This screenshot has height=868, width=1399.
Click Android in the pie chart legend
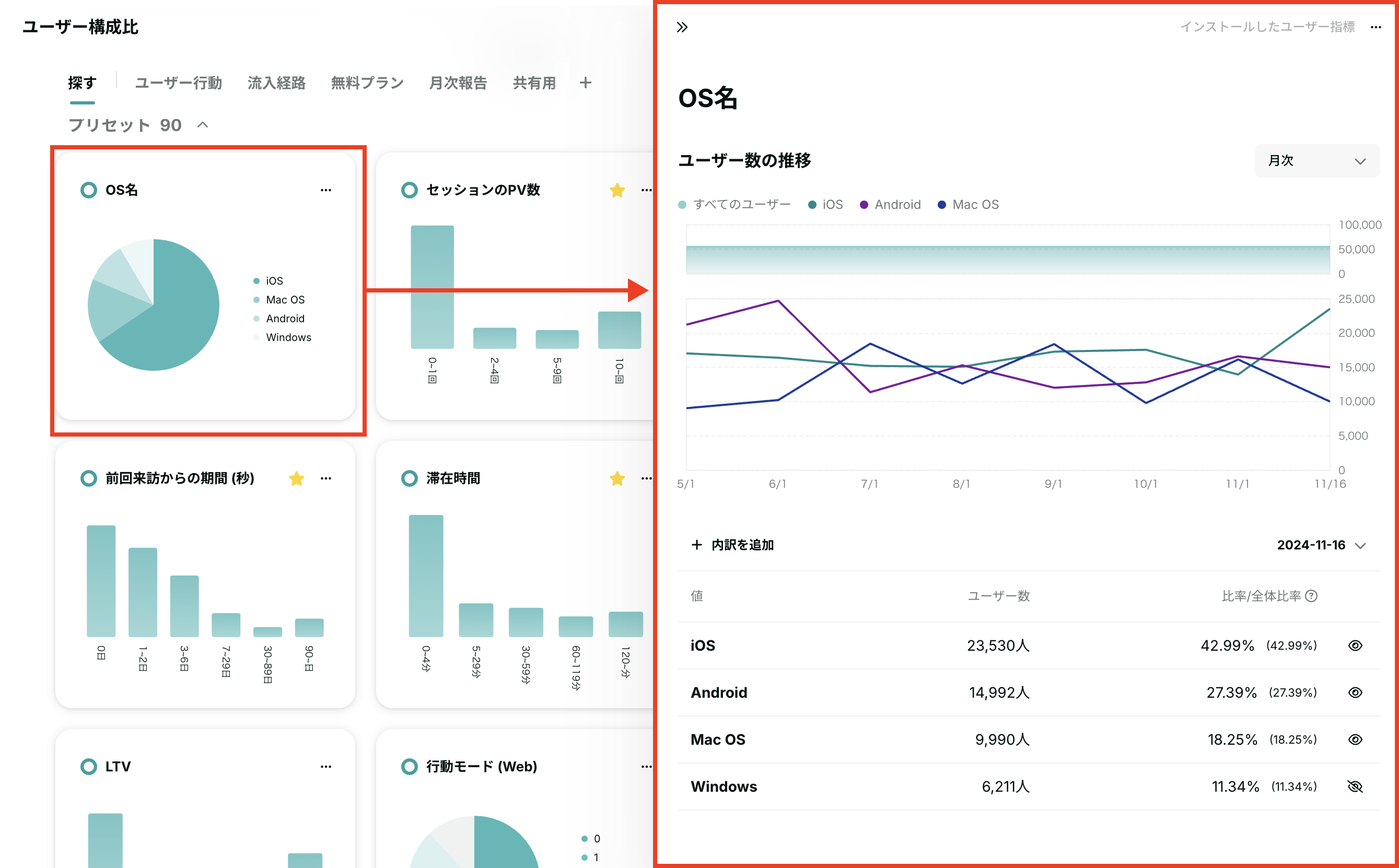279,319
